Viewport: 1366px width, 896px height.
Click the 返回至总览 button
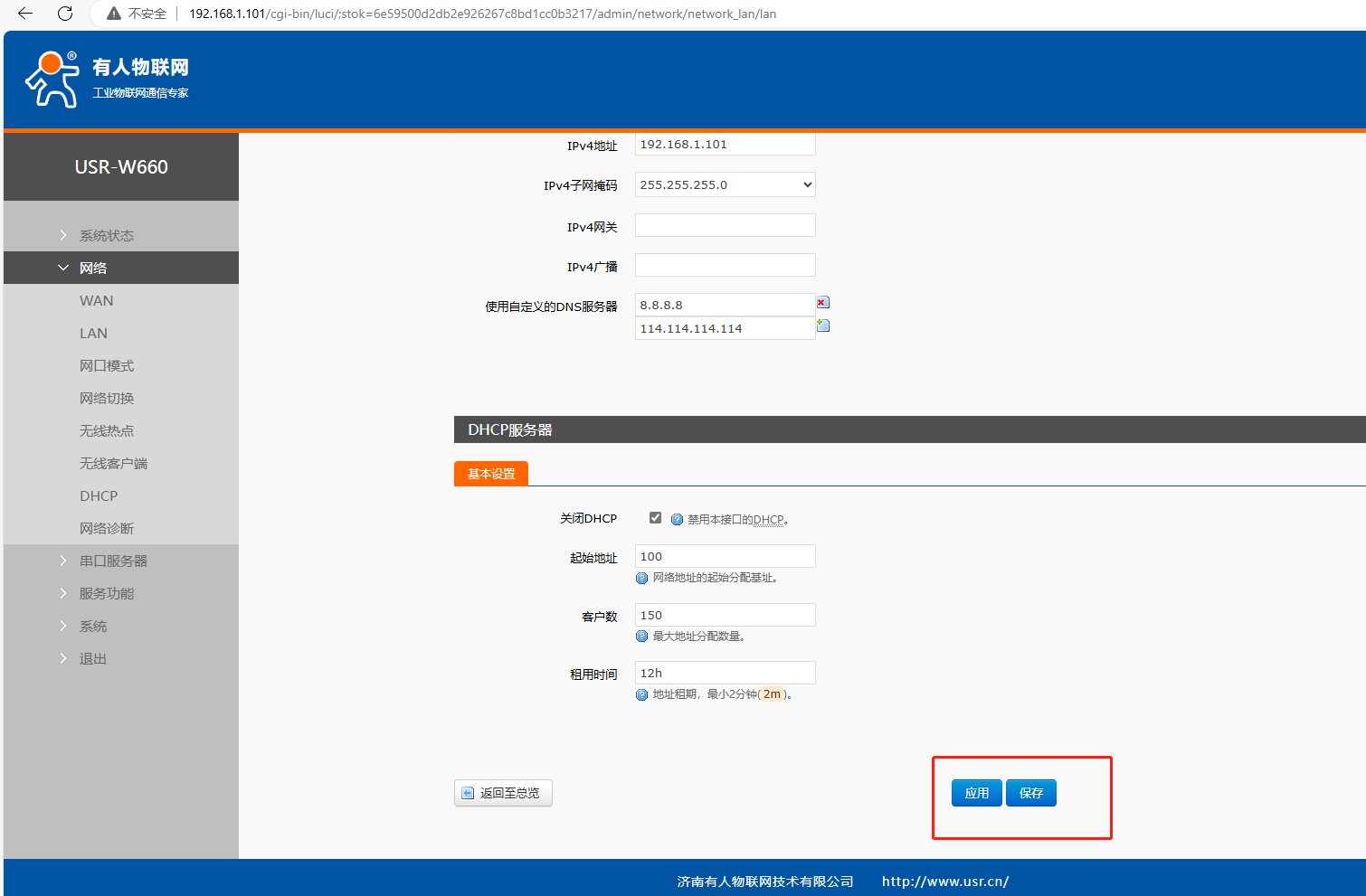click(503, 793)
